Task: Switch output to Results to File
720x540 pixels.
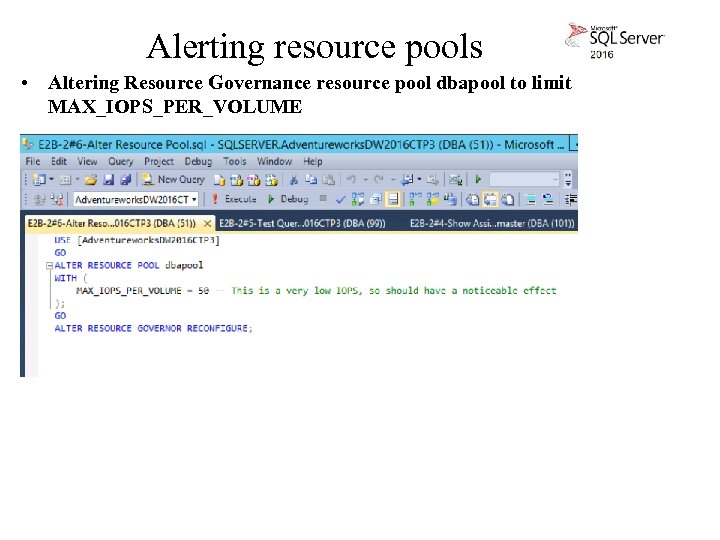Action: point(508,199)
